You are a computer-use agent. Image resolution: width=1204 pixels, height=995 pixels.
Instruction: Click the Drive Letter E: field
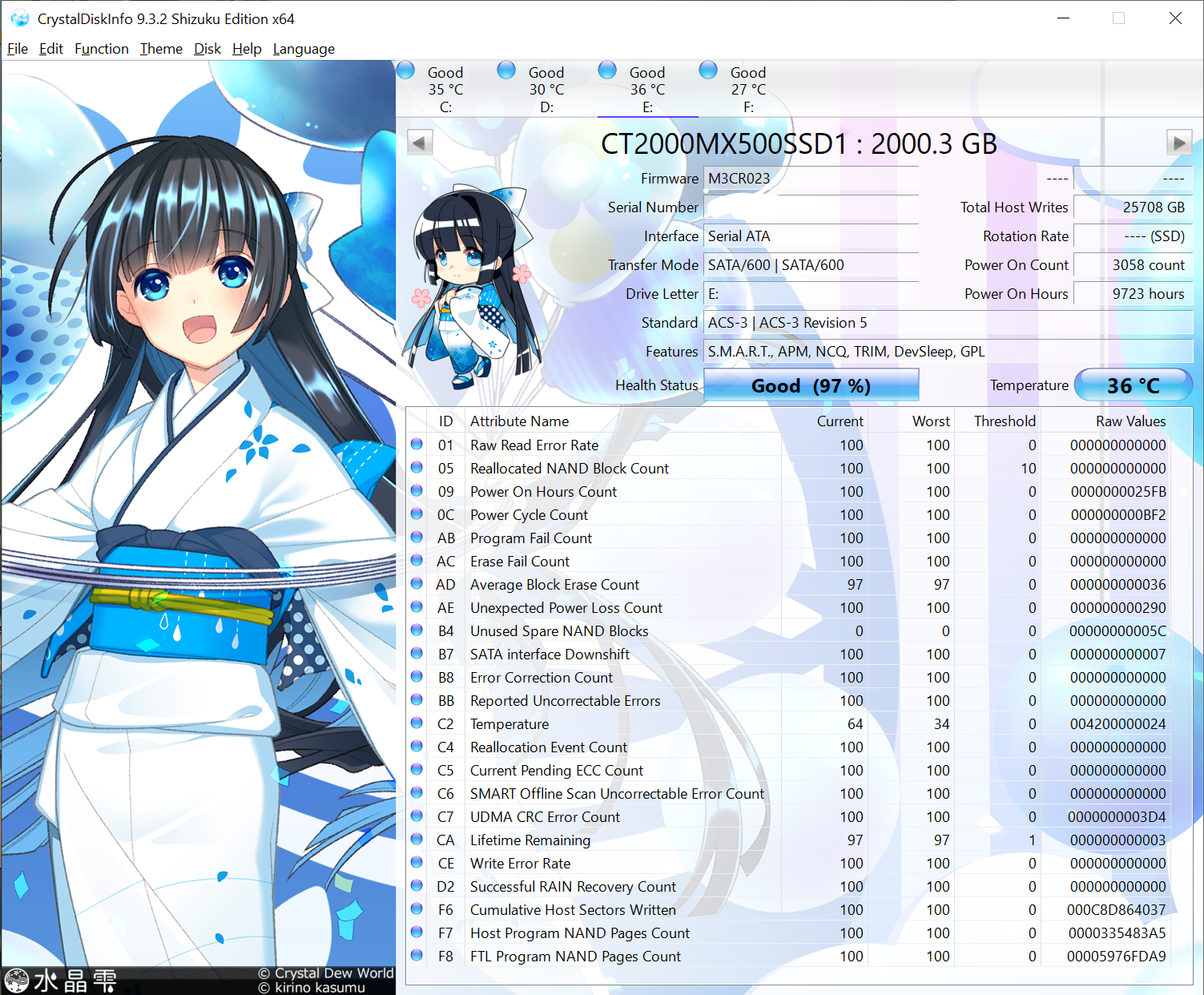[811, 294]
